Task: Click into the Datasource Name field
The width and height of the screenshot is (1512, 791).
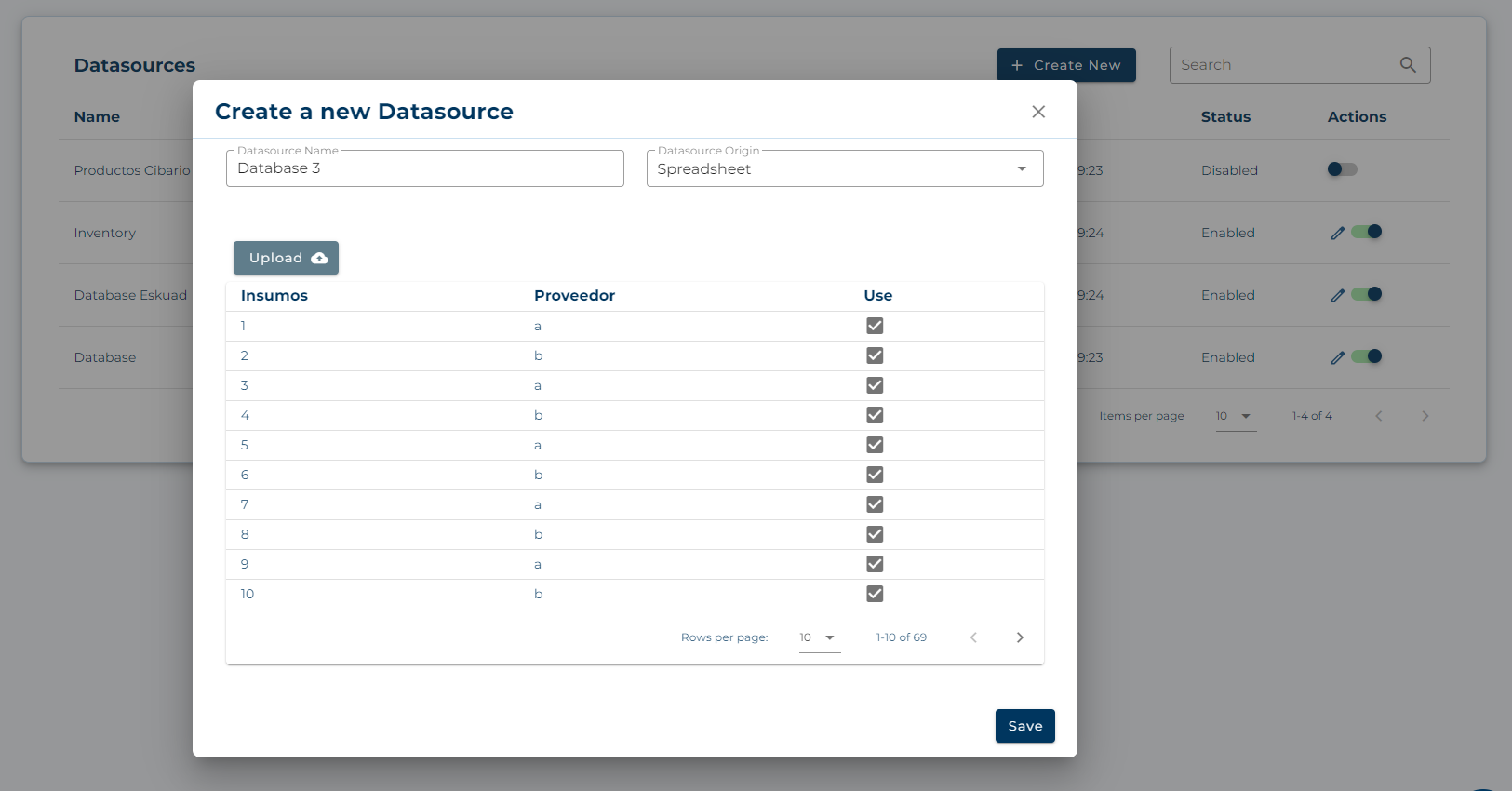Action: [x=424, y=169]
